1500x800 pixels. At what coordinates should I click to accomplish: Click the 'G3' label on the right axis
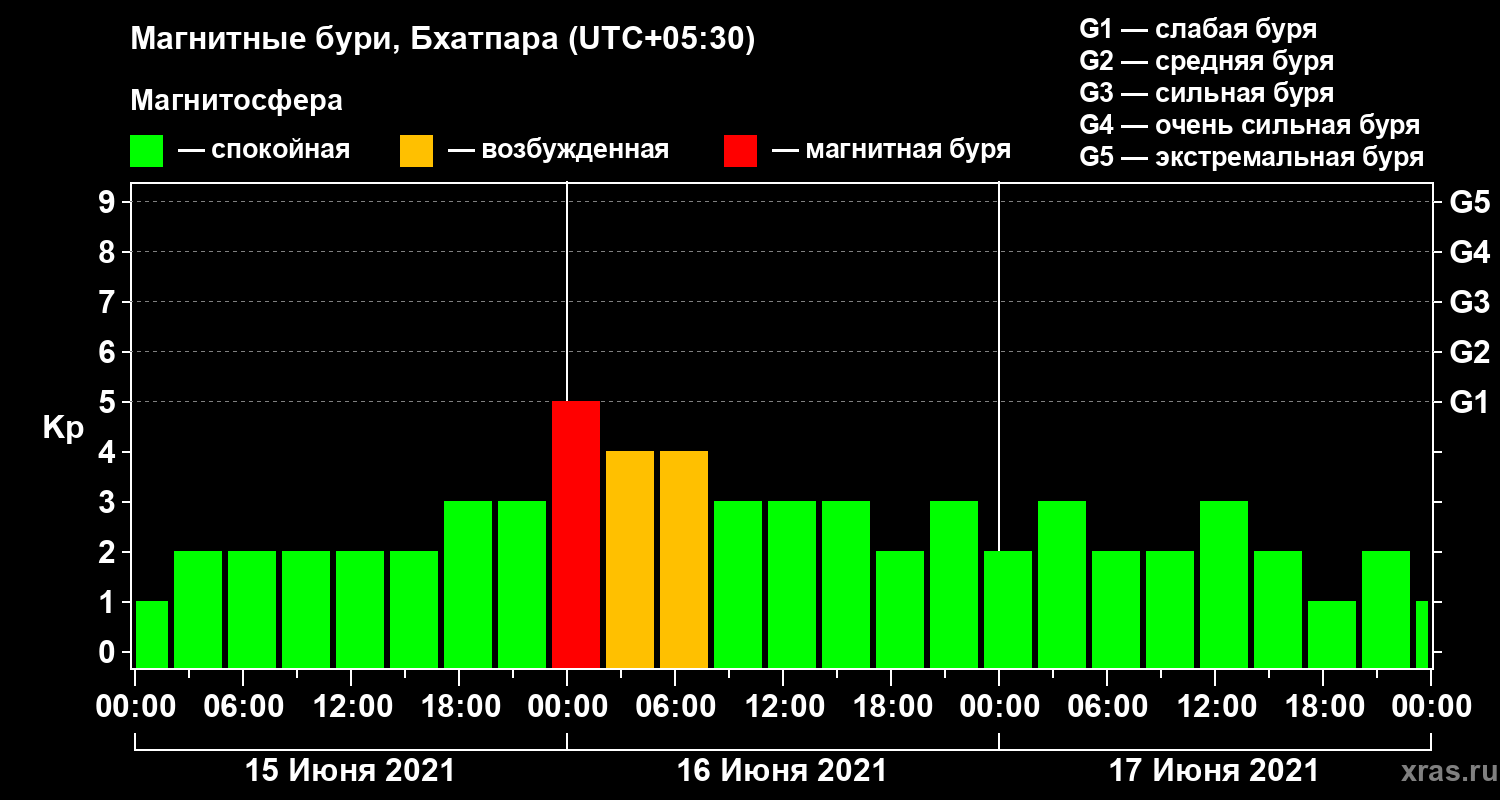(1469, 302)
